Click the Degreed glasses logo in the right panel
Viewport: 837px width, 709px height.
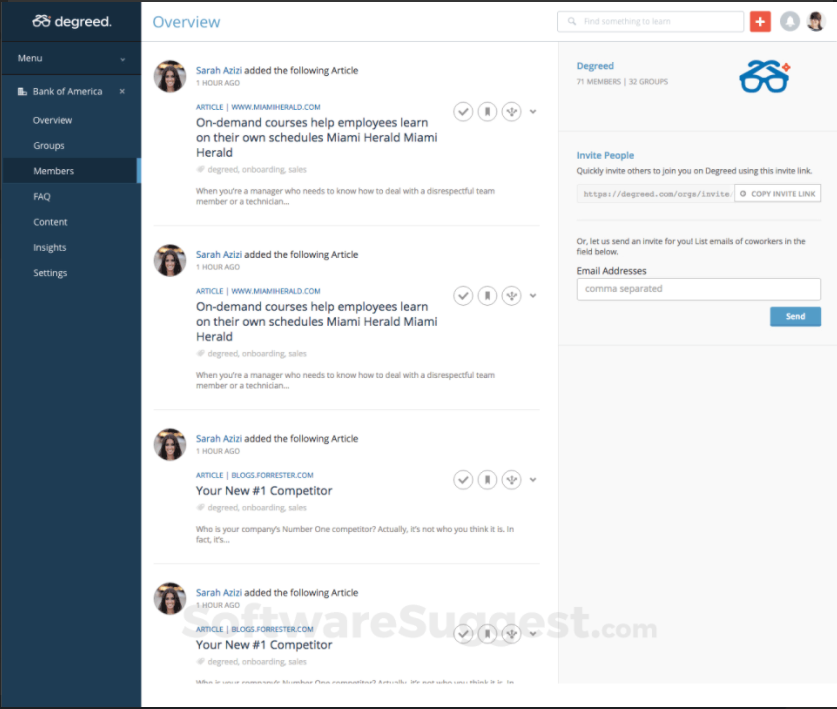pos(764,77)
